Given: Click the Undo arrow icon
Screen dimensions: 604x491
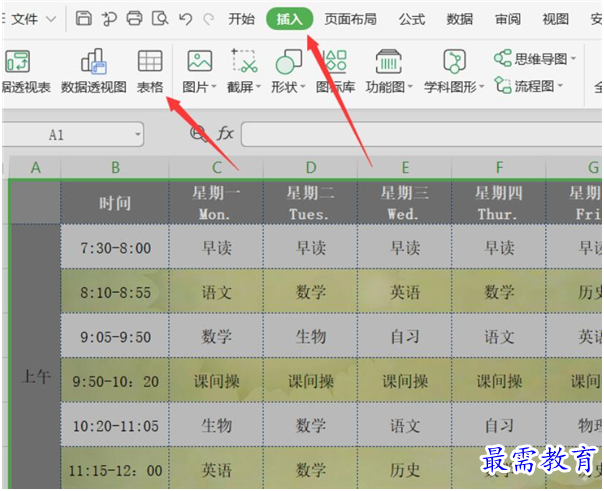Looking at the screenshot, I should 186,18.
